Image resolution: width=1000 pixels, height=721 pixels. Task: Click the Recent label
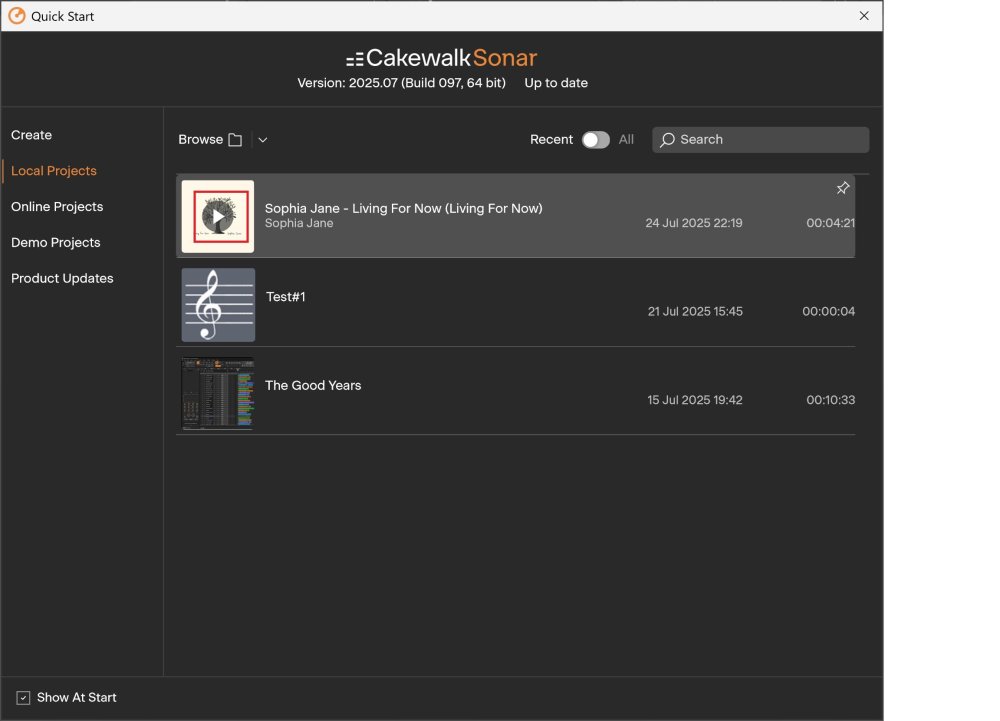551,140
